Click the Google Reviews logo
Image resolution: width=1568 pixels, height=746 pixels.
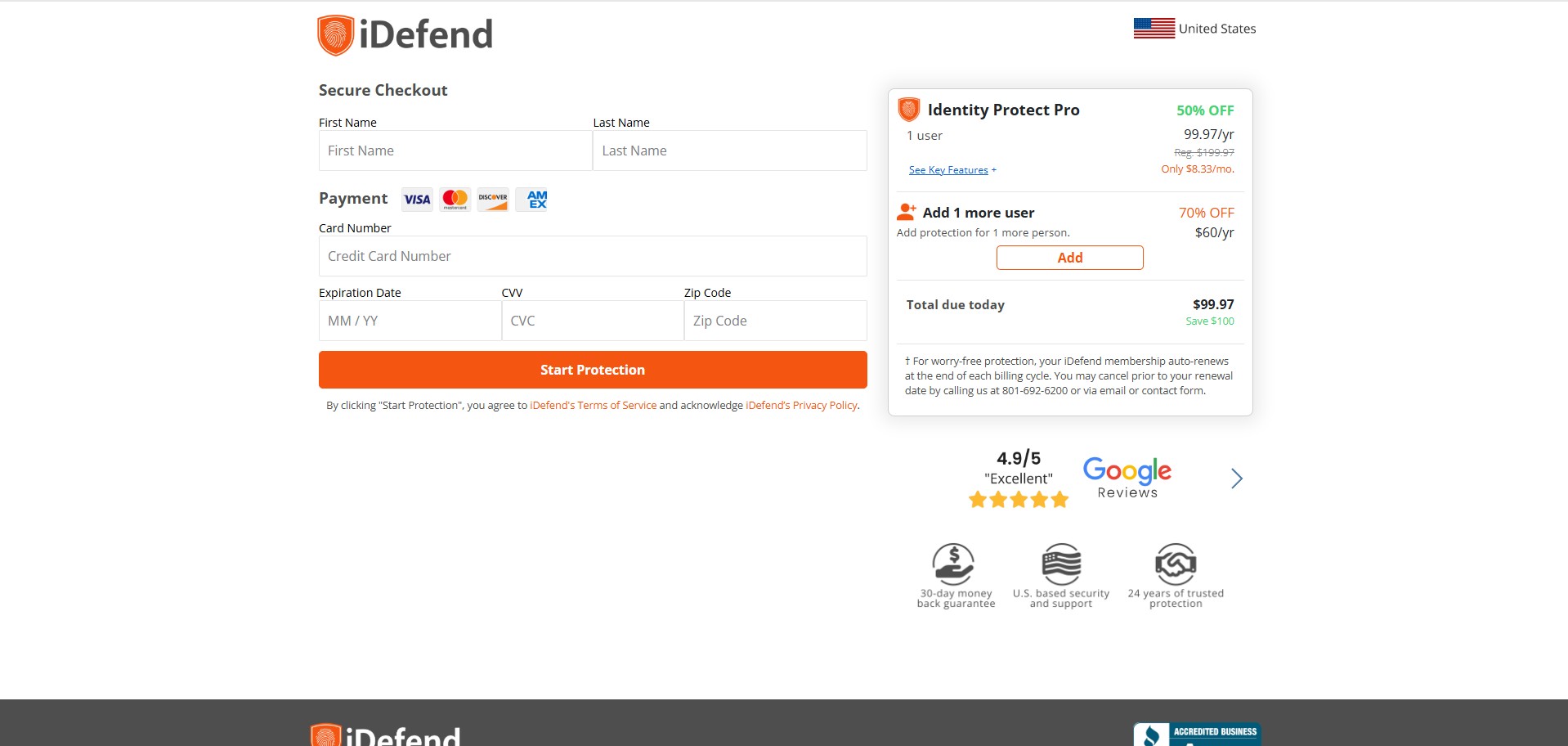pyautogui.click(x=1127, y=478)
